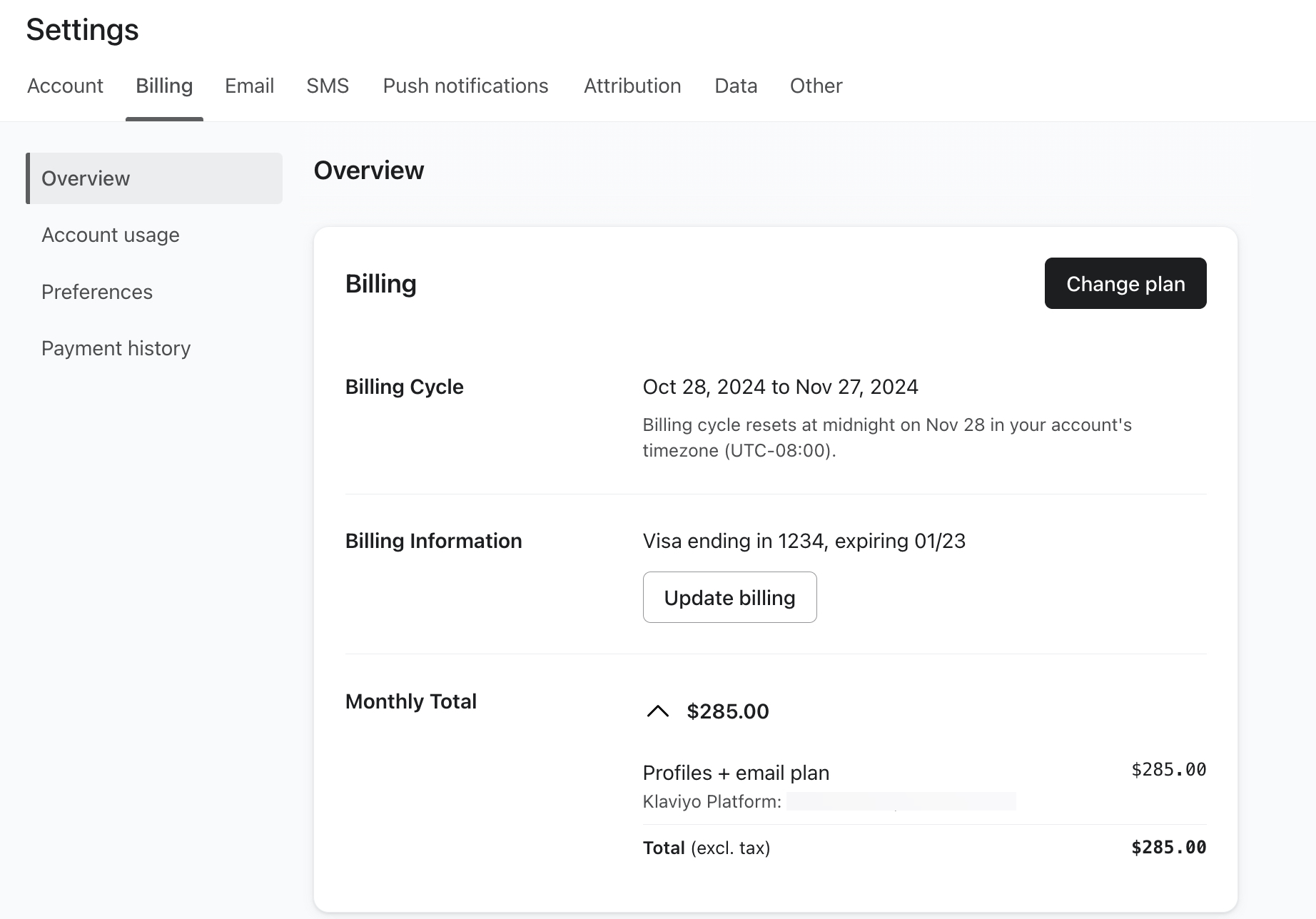Click the $285.00 amount beside the chevron
1316x919 pixels.
(x=727, y=711)
